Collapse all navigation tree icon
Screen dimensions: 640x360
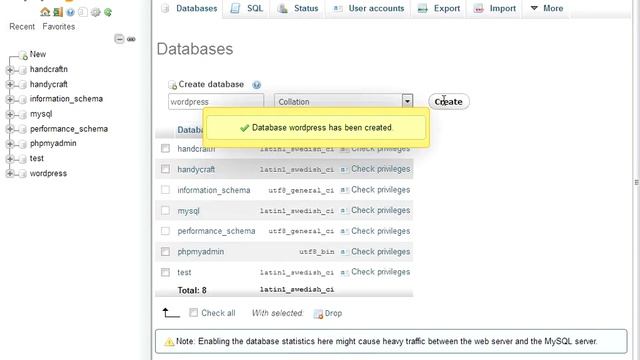point(119,39)
